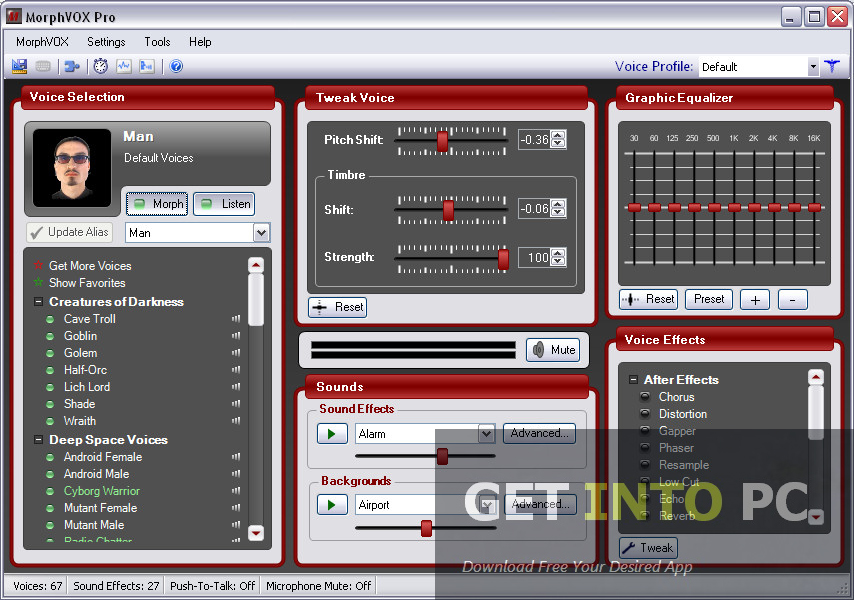The height and width of the screenshot is (600, 854).
Task: Open the Man alias dropdown
Action: click(261, 233)
